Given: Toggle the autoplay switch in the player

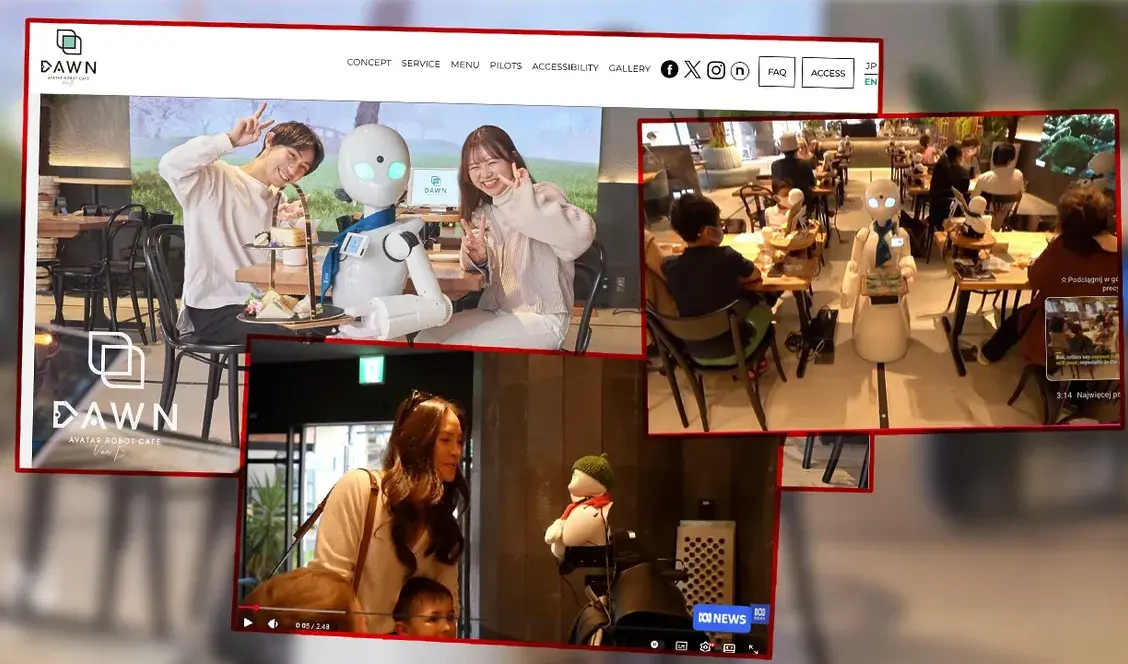Looking at the screenshot, I should click(x=656, y=645).
